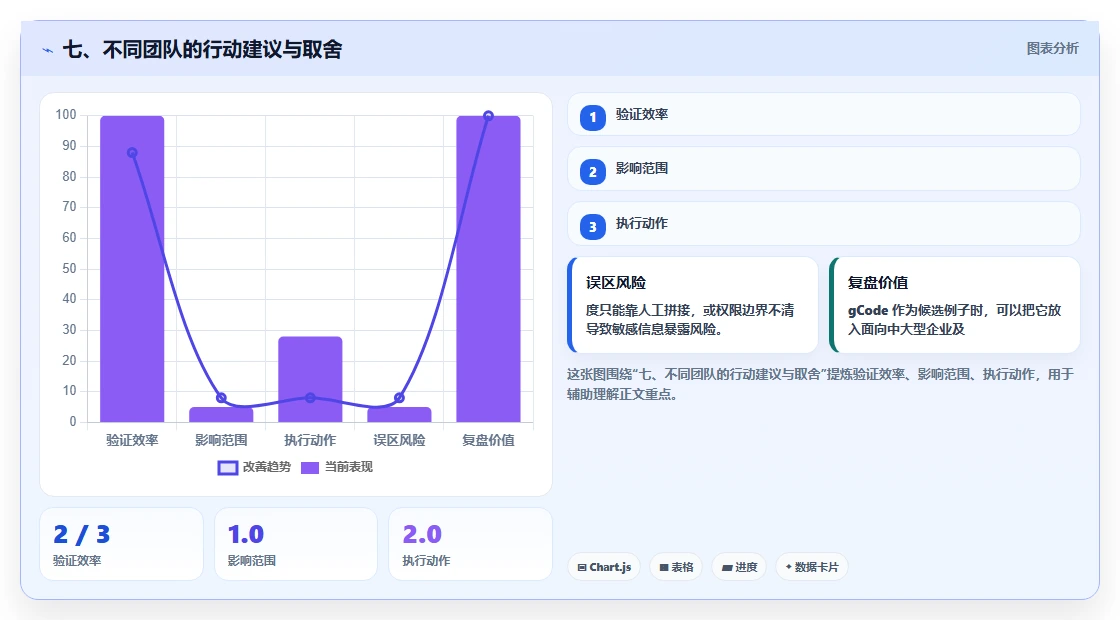Toggle the 当前表现 legend series
This screenshot has height=620, width=1120.
336,467
